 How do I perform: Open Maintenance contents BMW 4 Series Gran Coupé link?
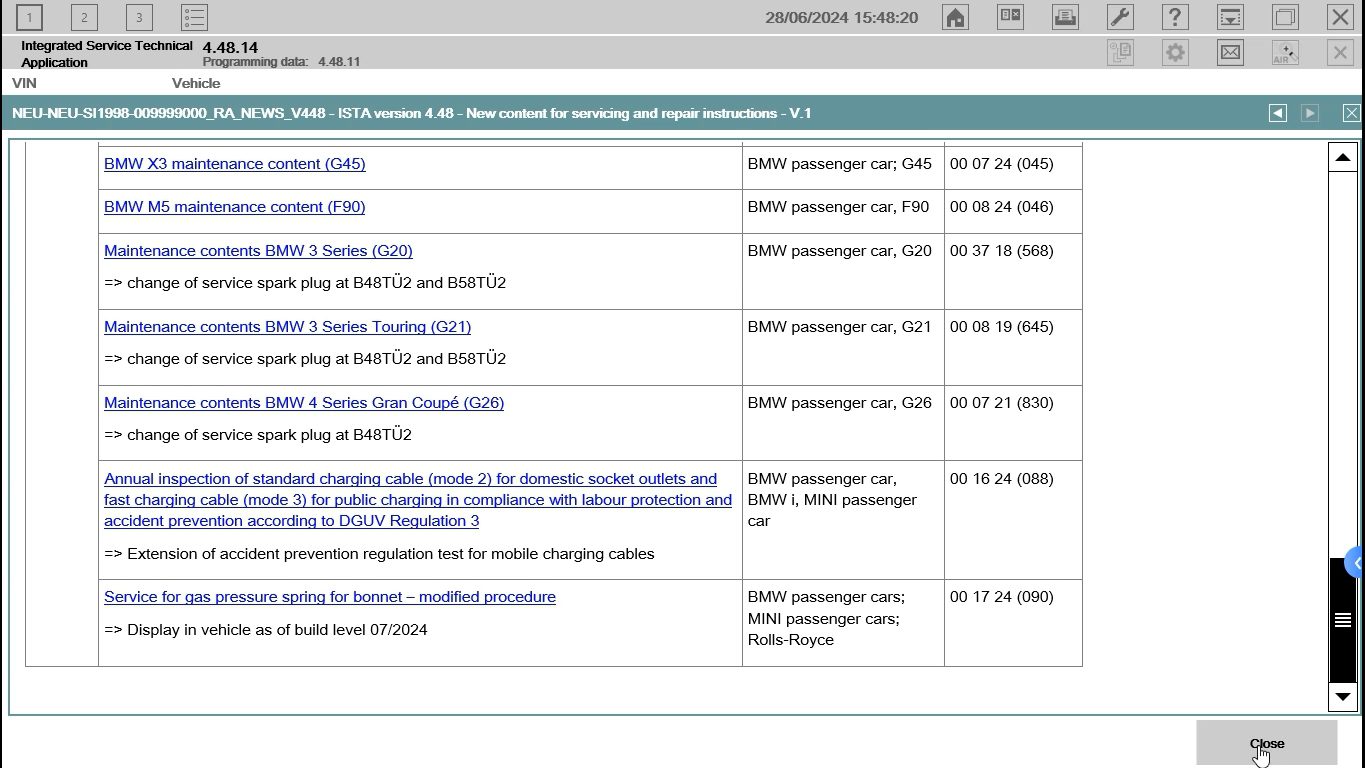[304, 403]
